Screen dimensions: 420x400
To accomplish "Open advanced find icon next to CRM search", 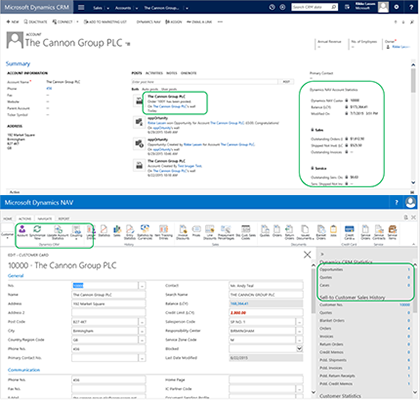I will pyautogui.click(x=347, y=7).
